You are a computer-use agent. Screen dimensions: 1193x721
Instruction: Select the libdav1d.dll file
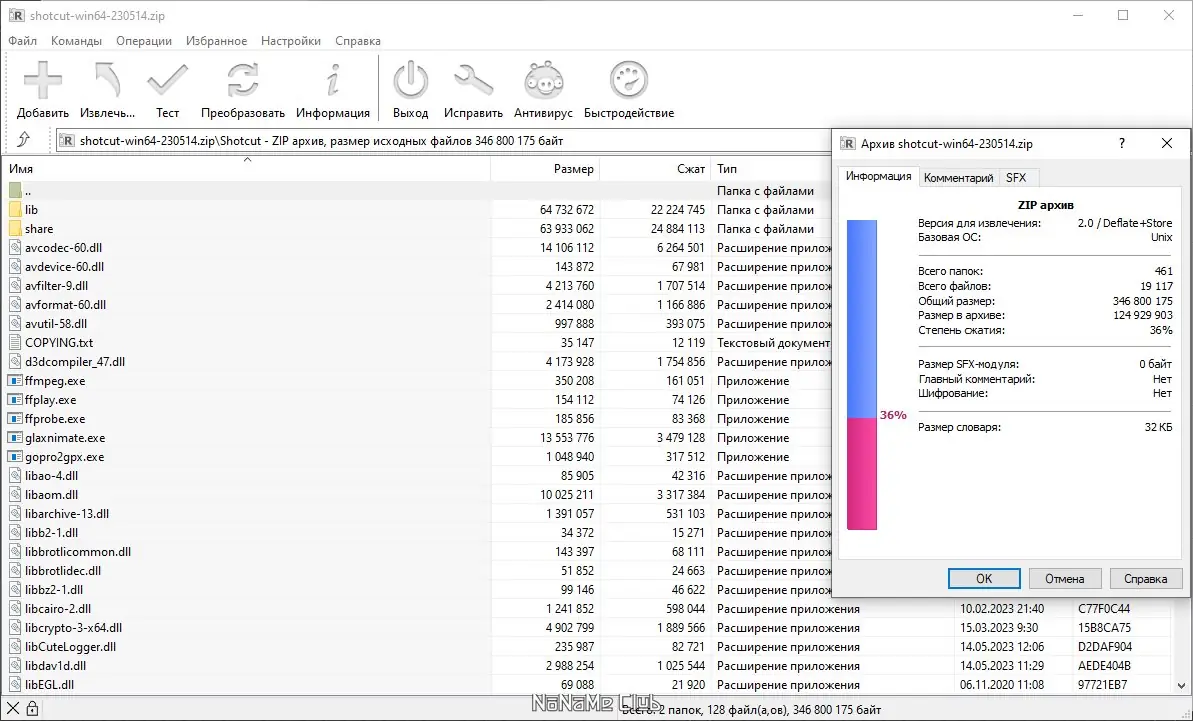tap(55, 666)
